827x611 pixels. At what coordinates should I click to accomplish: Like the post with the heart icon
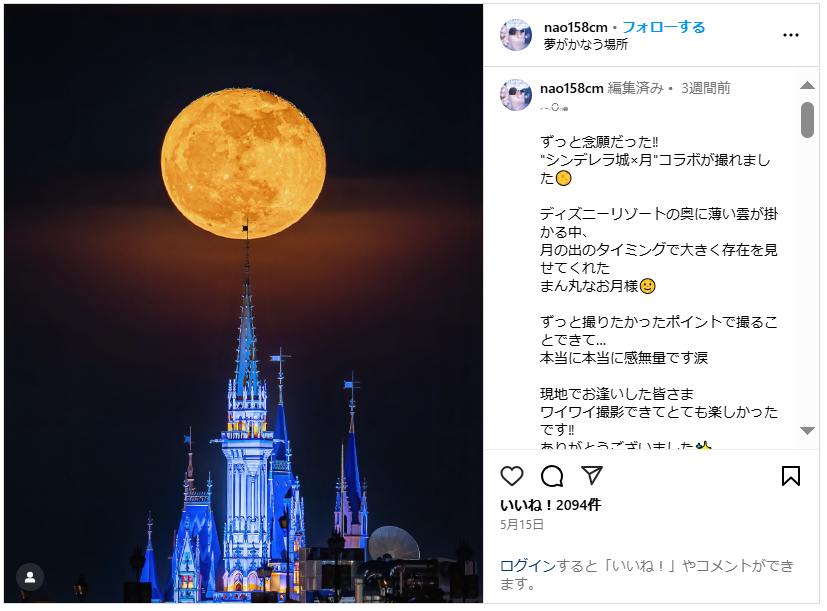point(512,476)
